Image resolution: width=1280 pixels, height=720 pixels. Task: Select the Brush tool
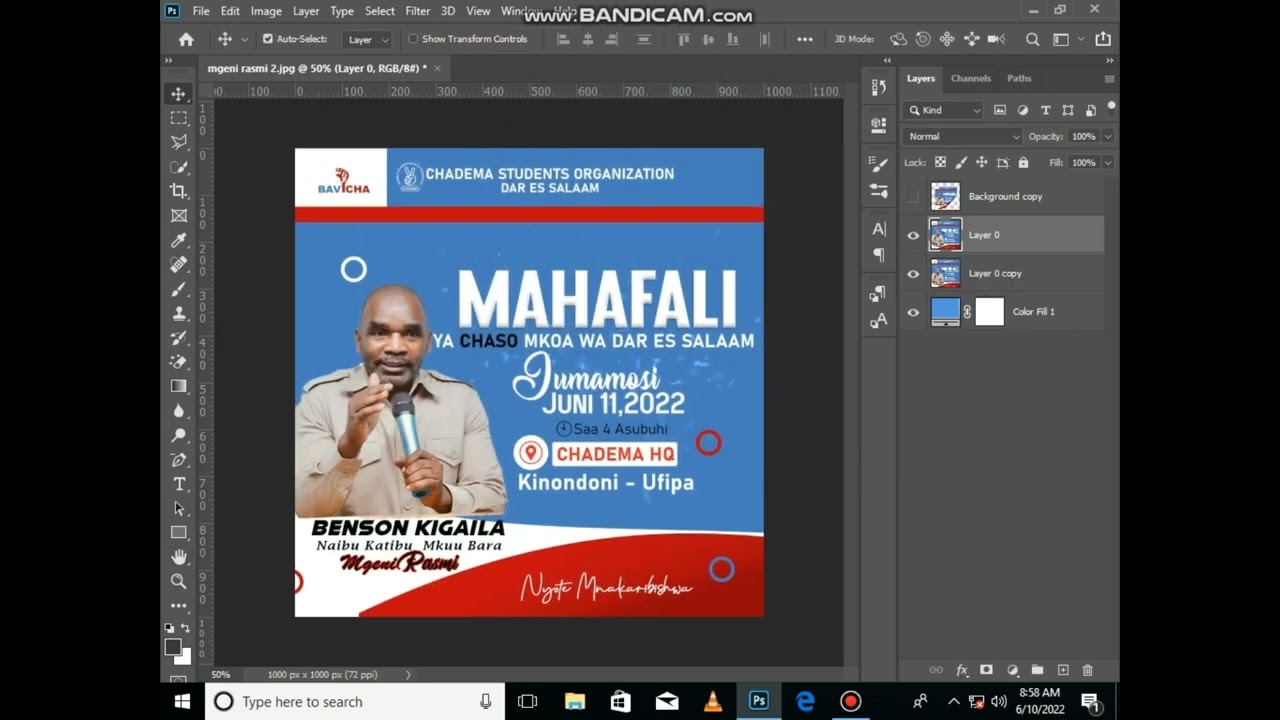pos(179,289)
